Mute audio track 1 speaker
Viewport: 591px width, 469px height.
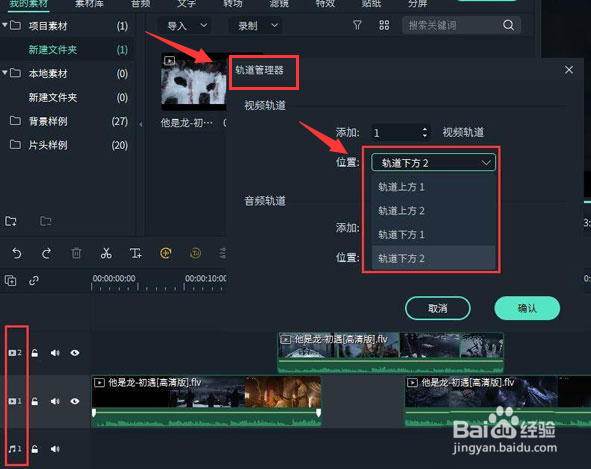tap(55, 449)
